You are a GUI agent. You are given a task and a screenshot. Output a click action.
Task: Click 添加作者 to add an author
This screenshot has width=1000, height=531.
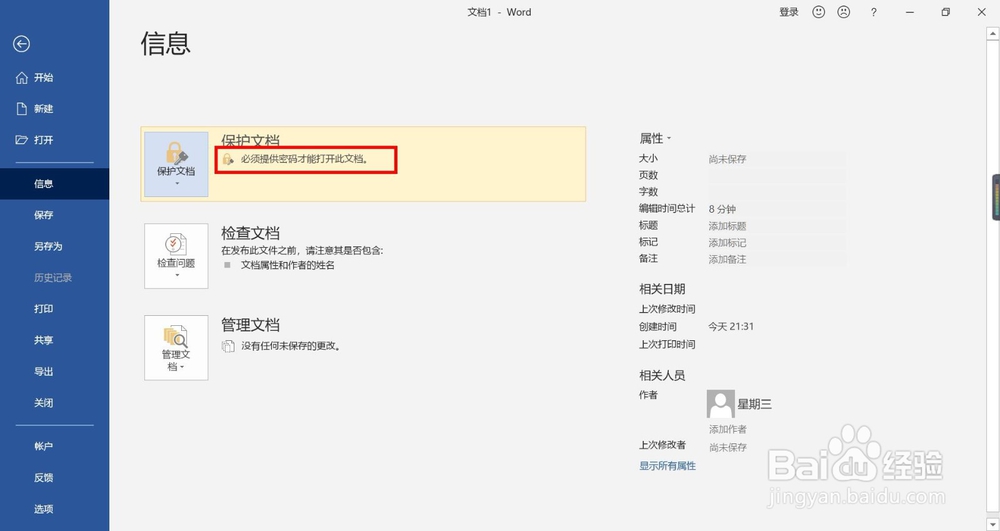pos(728,429)
